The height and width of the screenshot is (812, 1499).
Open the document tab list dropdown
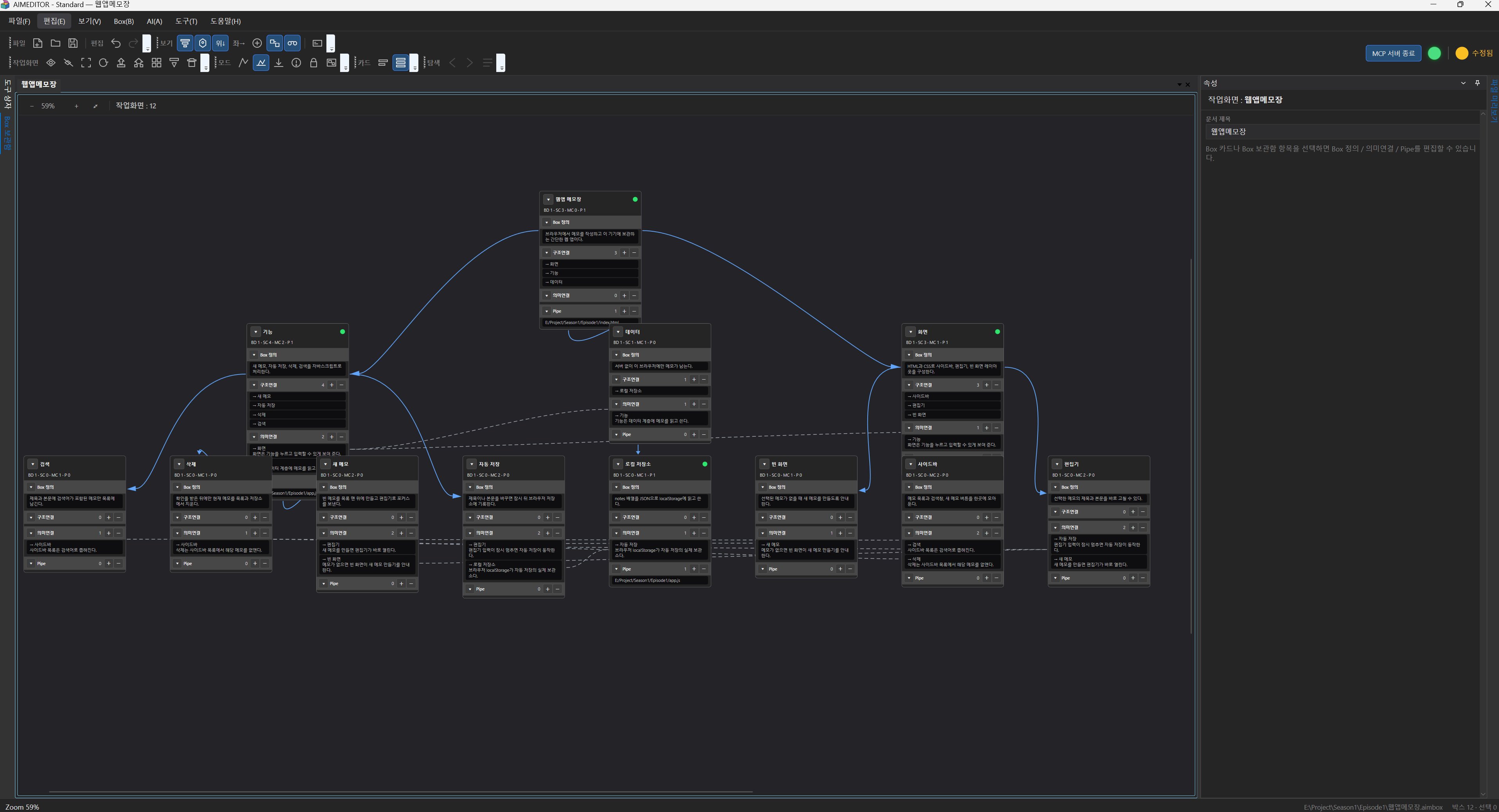click(x=1179, y=85)
